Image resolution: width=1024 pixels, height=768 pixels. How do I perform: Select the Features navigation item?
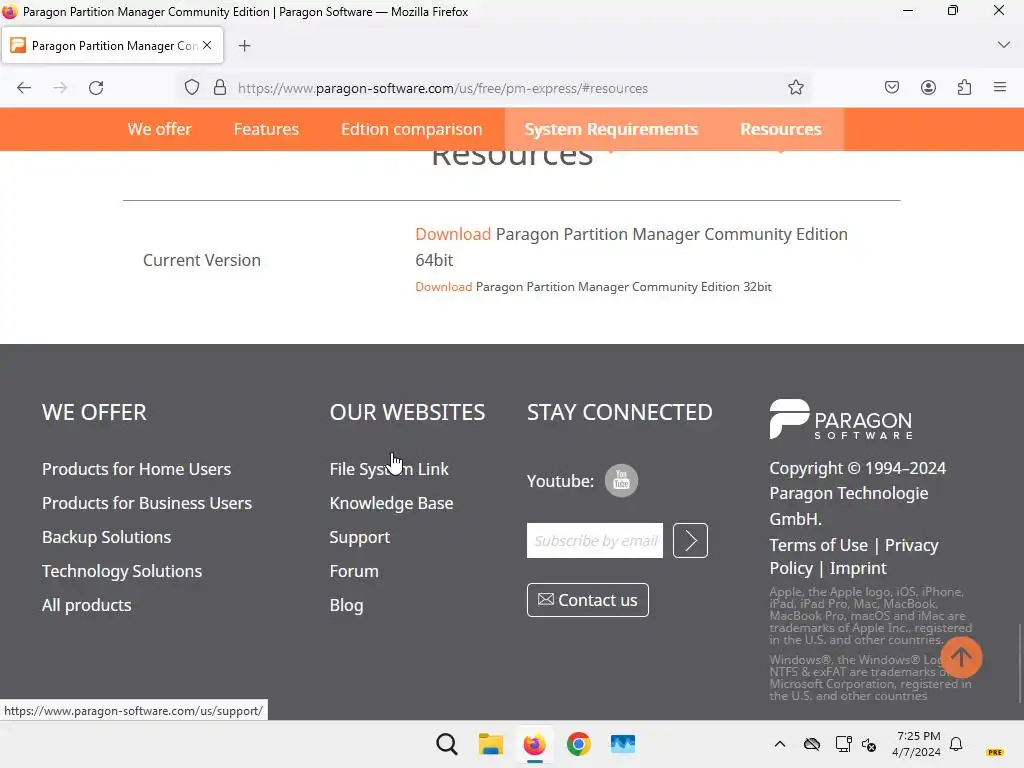click(266, 129)
